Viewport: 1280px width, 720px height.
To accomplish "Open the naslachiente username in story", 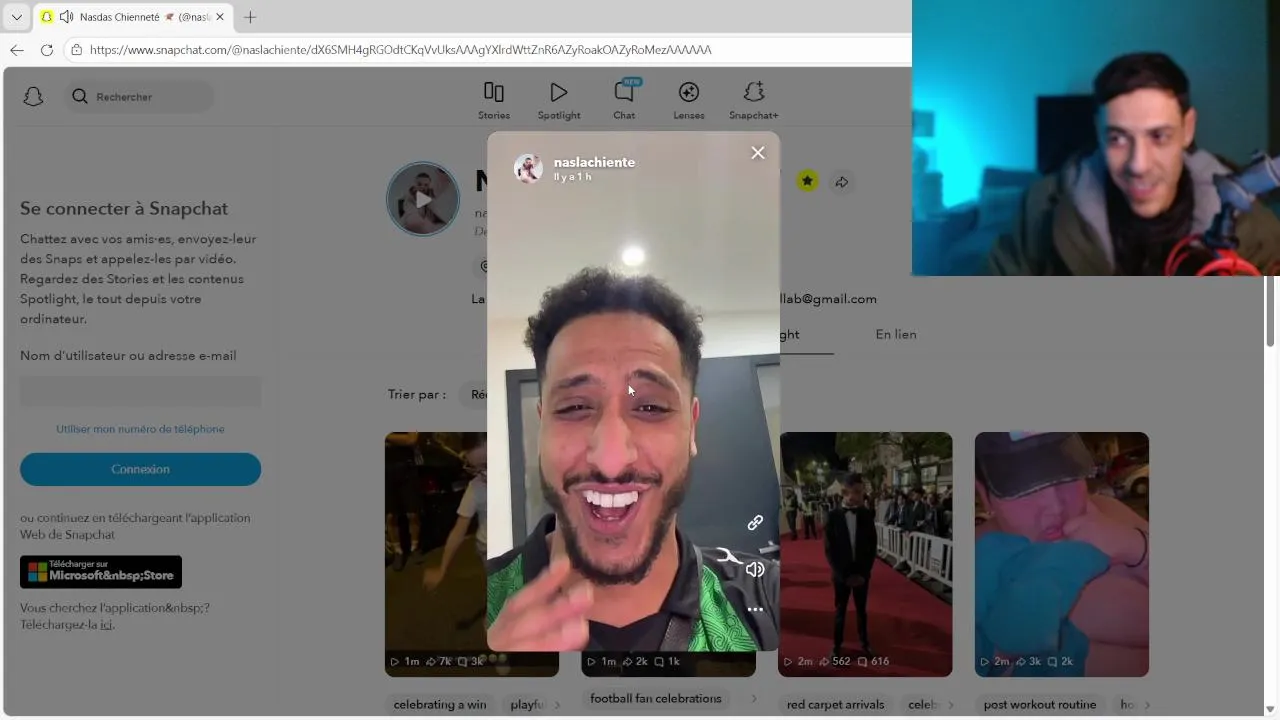I will [x=594, y=162].
